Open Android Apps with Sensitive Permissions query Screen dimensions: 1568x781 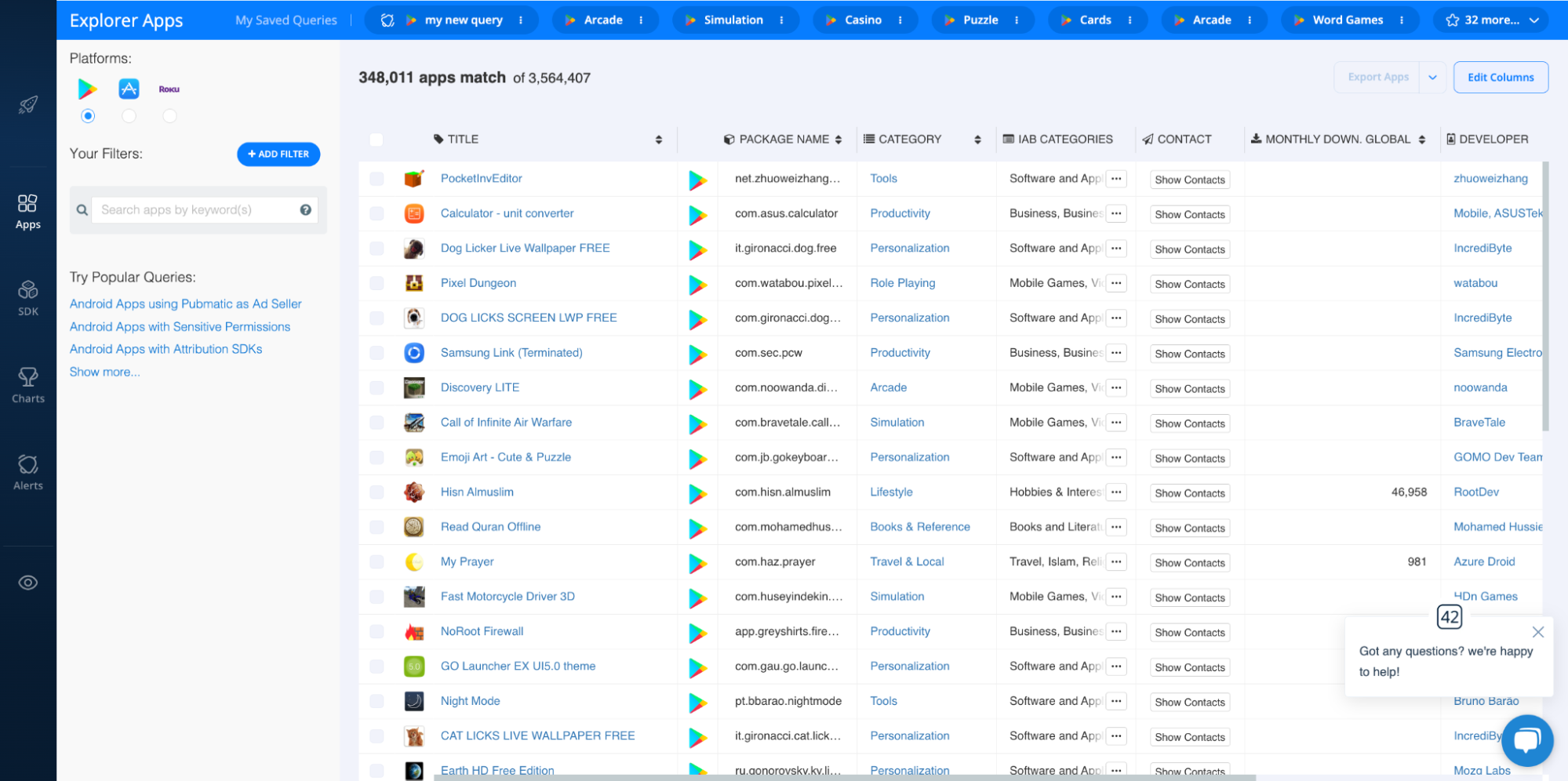click(180, 327)
